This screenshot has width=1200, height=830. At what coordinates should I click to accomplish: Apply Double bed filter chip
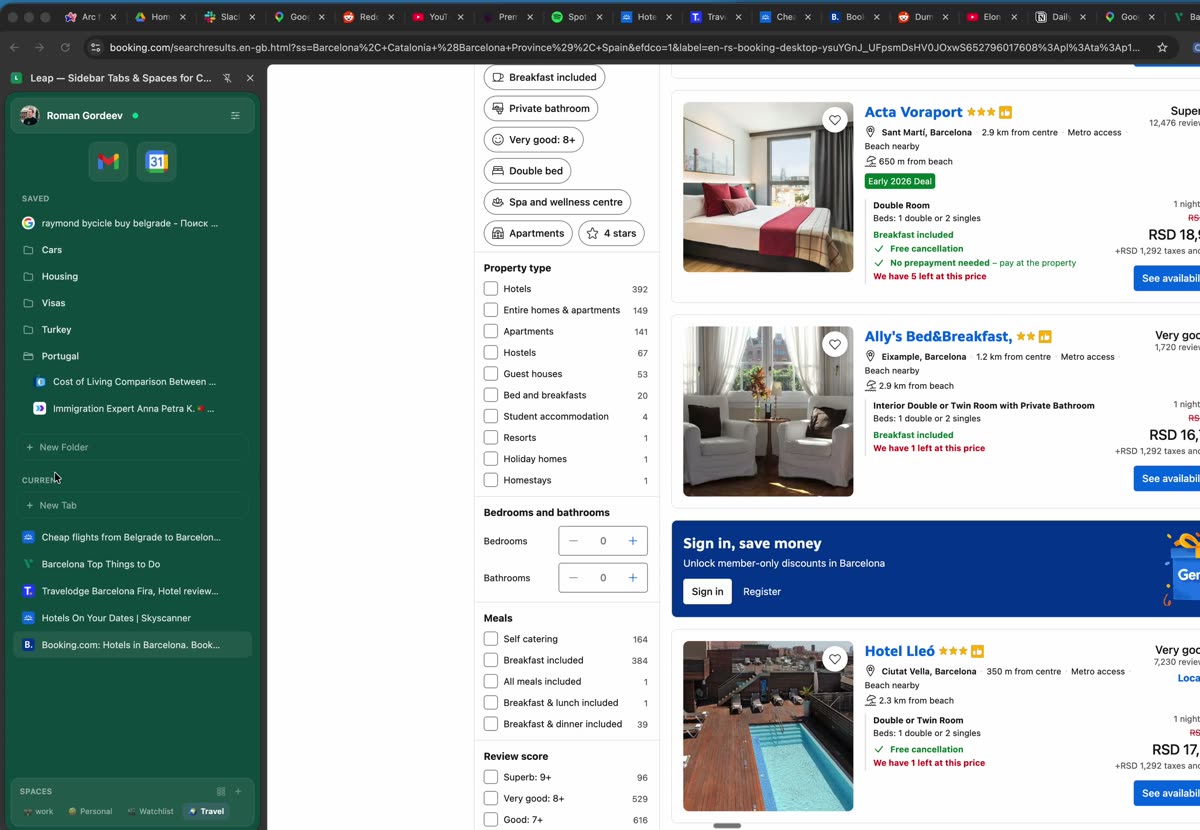pos(527,171)
